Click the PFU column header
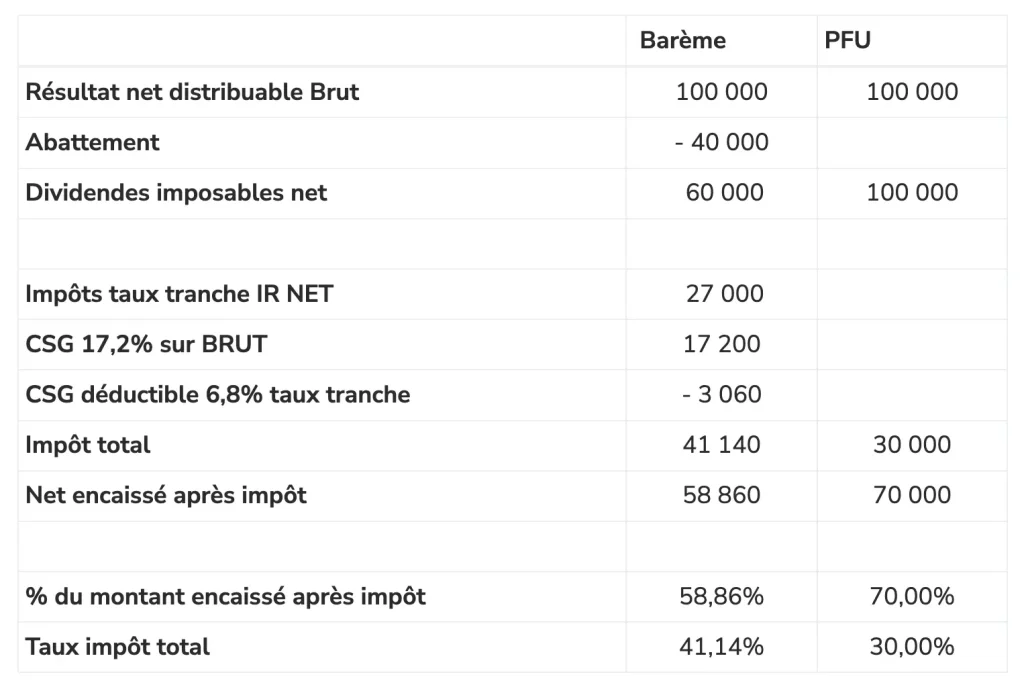The height and width of the screenshot is (687, 1024). click(847, 40)
